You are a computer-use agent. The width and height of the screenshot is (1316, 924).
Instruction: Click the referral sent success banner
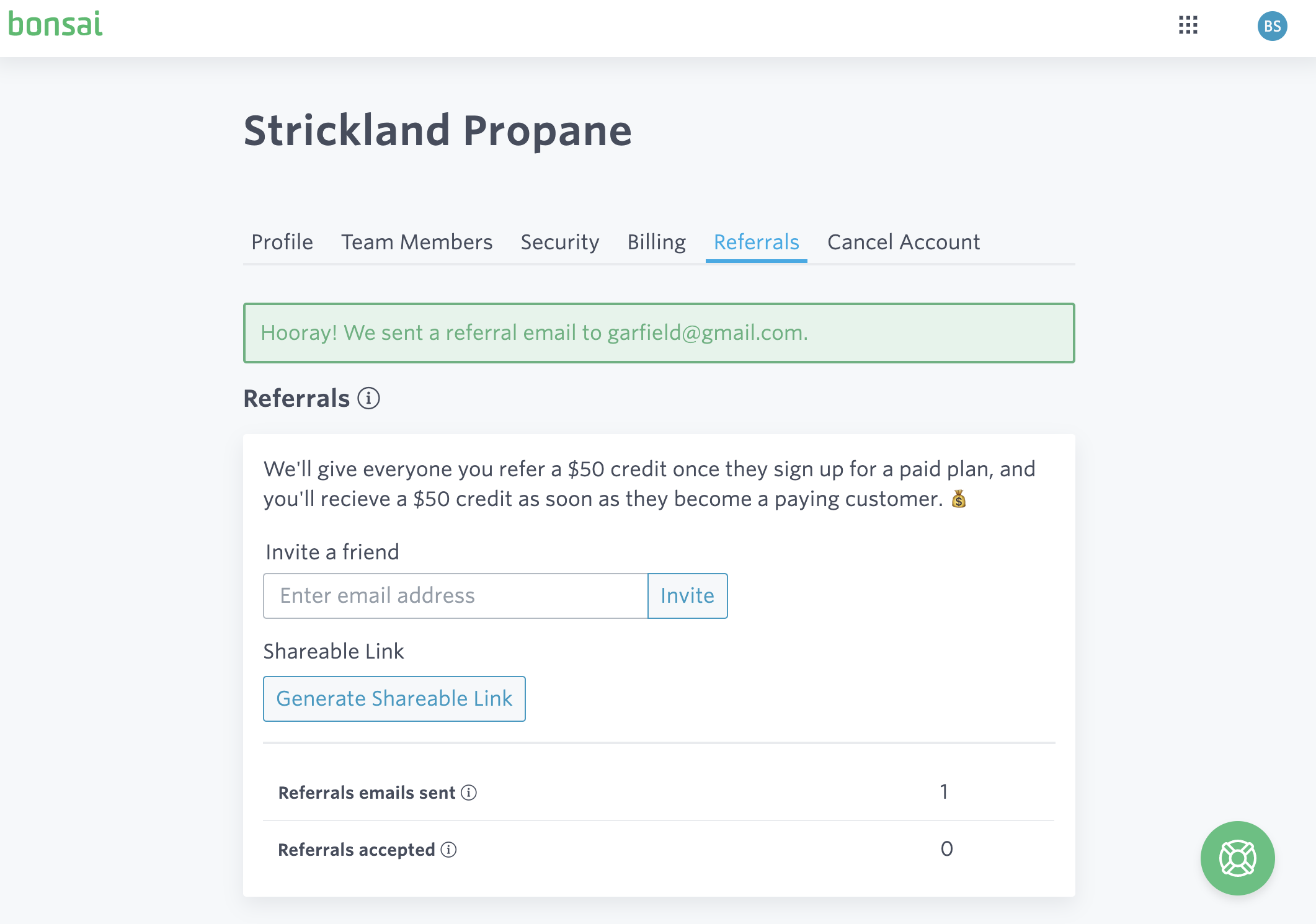tap(659, 333)
